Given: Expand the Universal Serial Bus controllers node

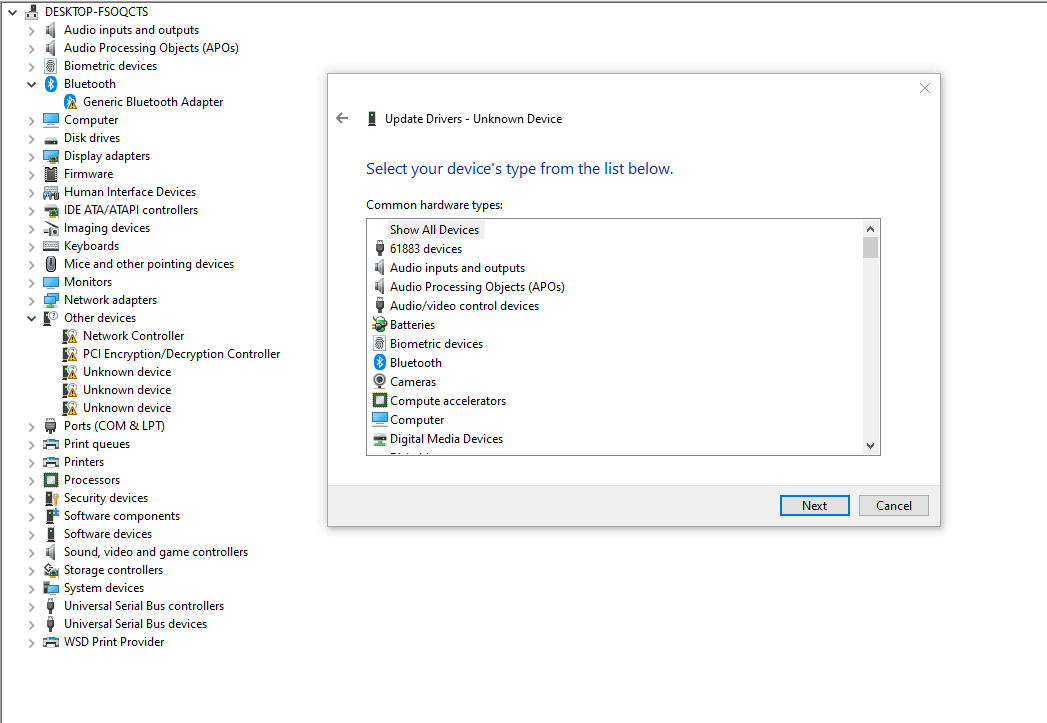Looking at the screenshot, I should click(31, 605).
